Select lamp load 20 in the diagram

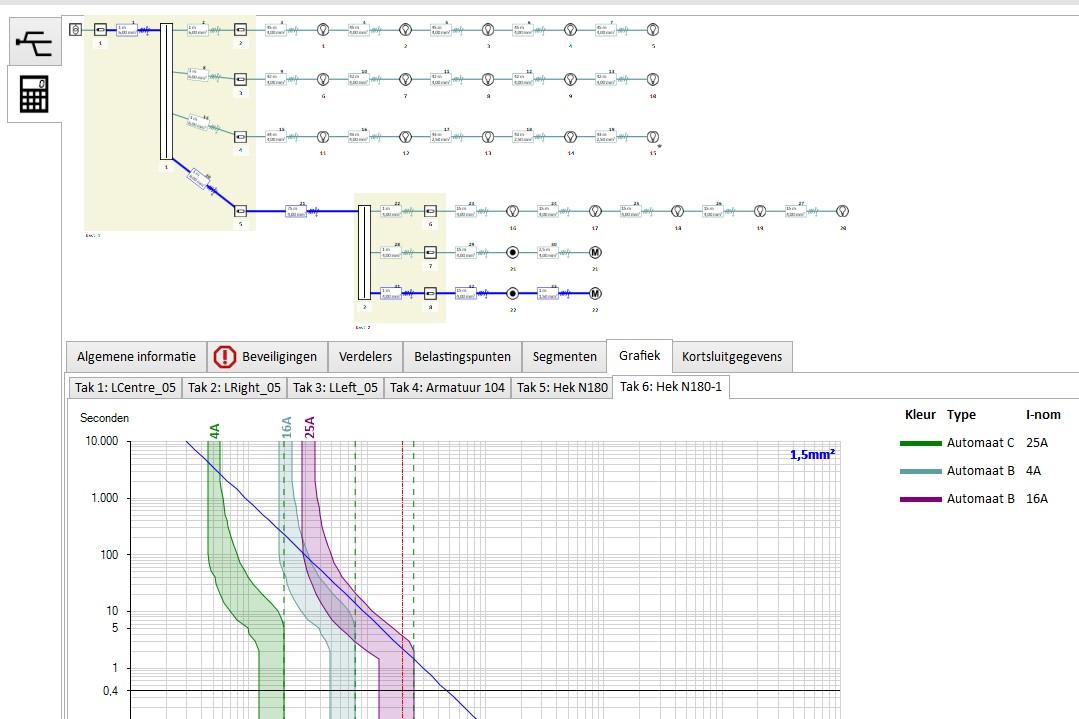click(842, 211)
